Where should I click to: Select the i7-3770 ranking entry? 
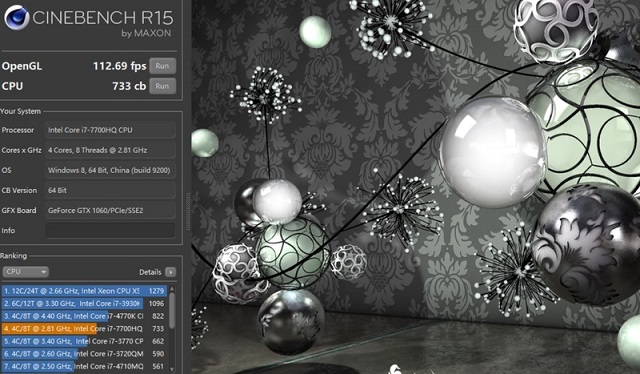[84, 341]
